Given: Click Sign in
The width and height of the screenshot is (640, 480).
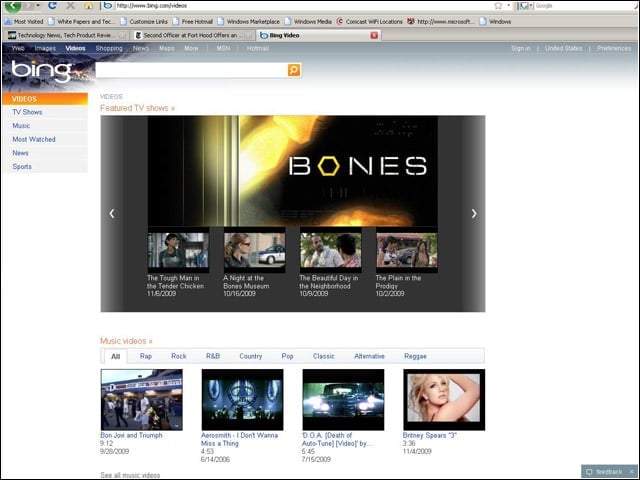Looking at the screenshot, I should (521, 48).
